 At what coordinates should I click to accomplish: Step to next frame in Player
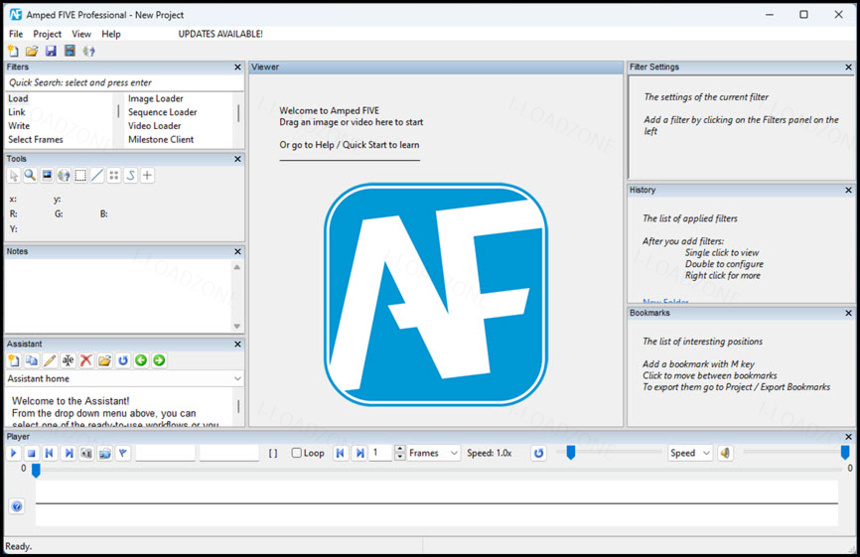pos(69,453)
